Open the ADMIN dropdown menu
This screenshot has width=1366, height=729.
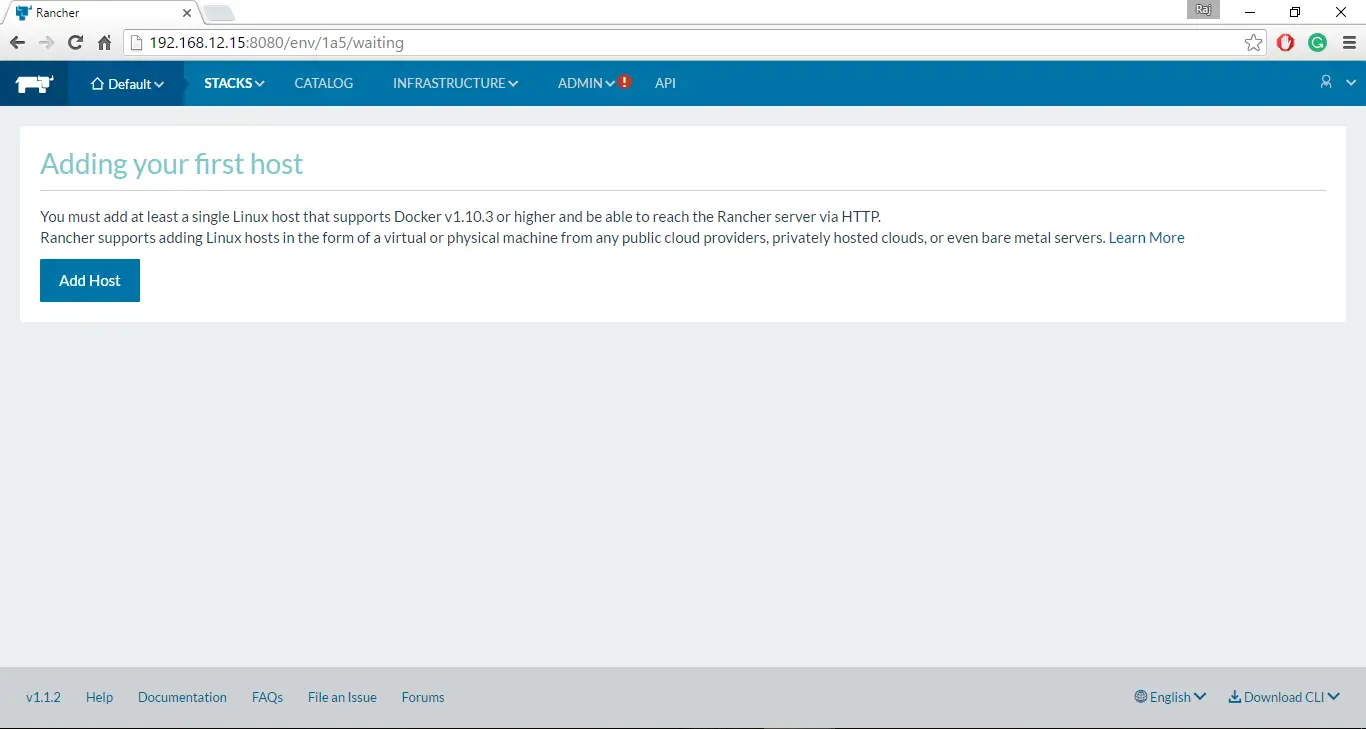tap(586, 83)
